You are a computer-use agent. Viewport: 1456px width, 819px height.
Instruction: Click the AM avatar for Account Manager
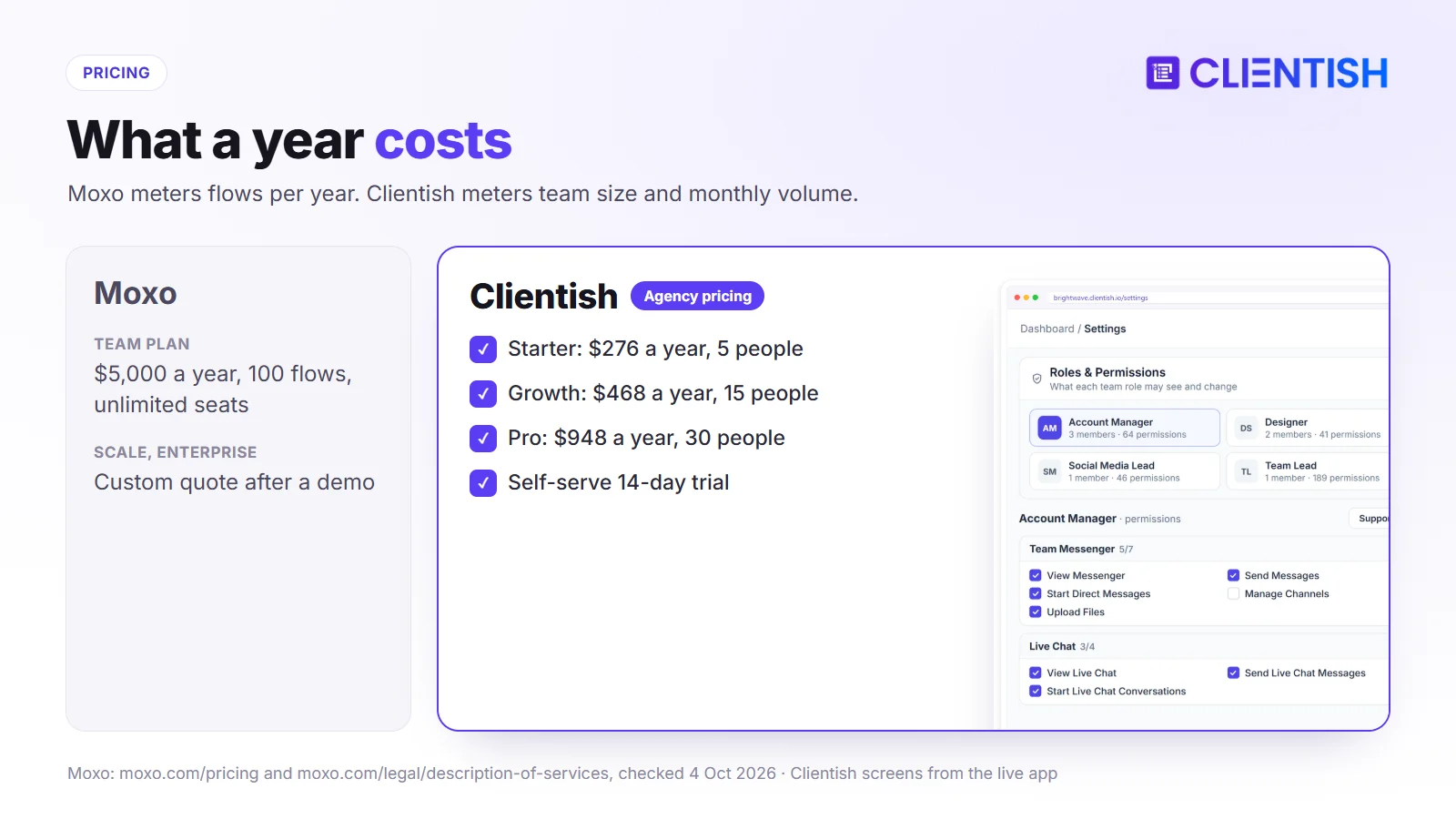(x=1049, y=428)
